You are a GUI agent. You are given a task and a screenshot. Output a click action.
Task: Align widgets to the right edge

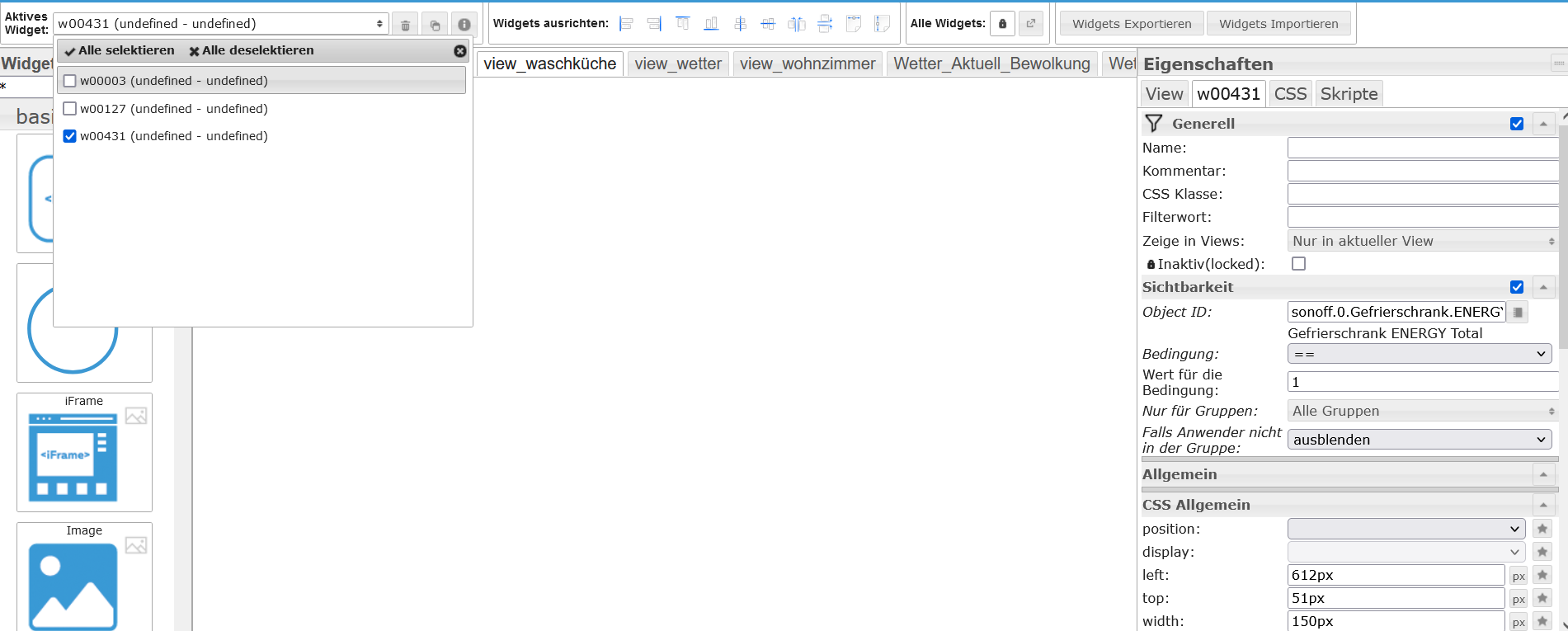pos(655,24)
